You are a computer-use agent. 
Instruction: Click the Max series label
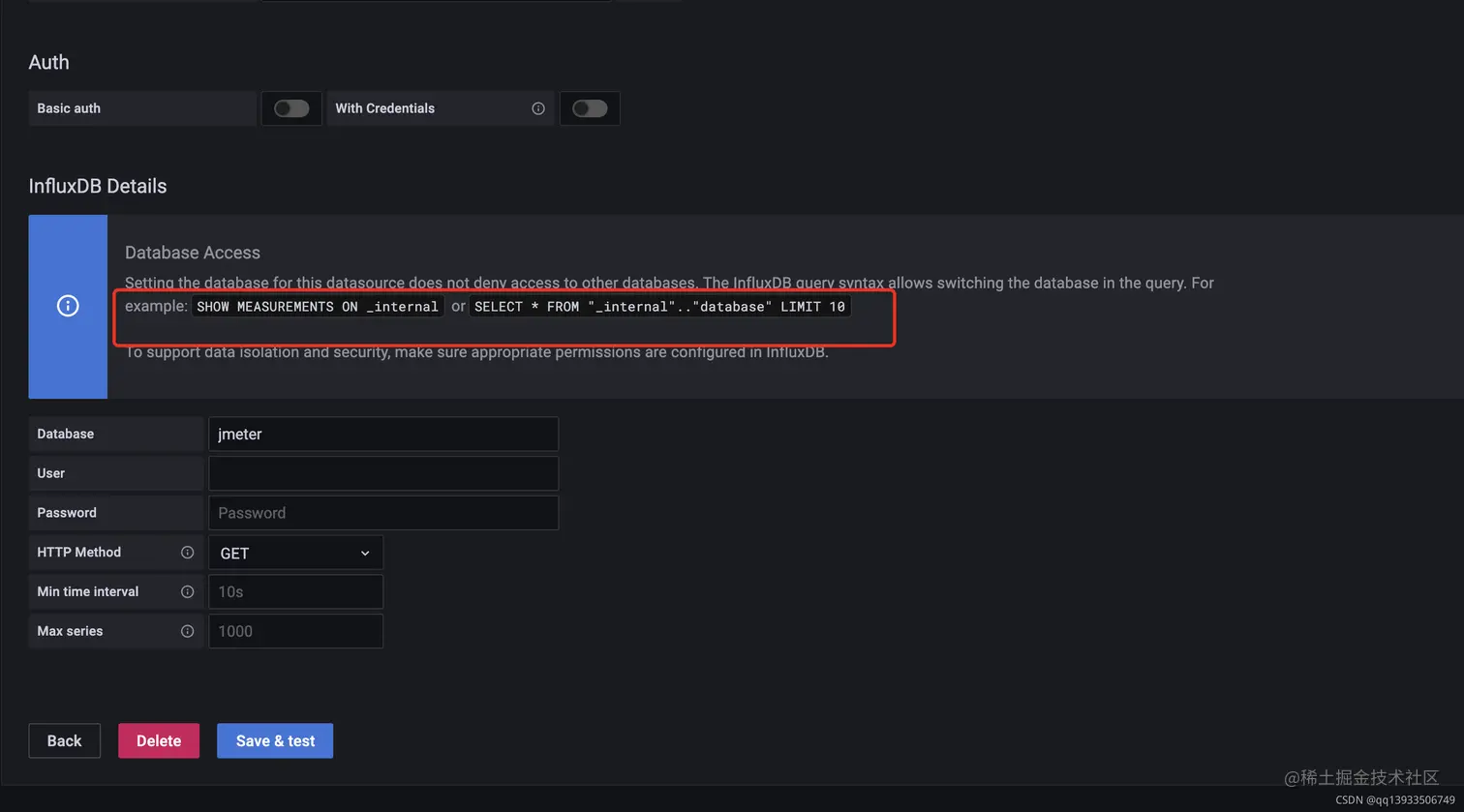pyautogui.click(x=70, y=631)
